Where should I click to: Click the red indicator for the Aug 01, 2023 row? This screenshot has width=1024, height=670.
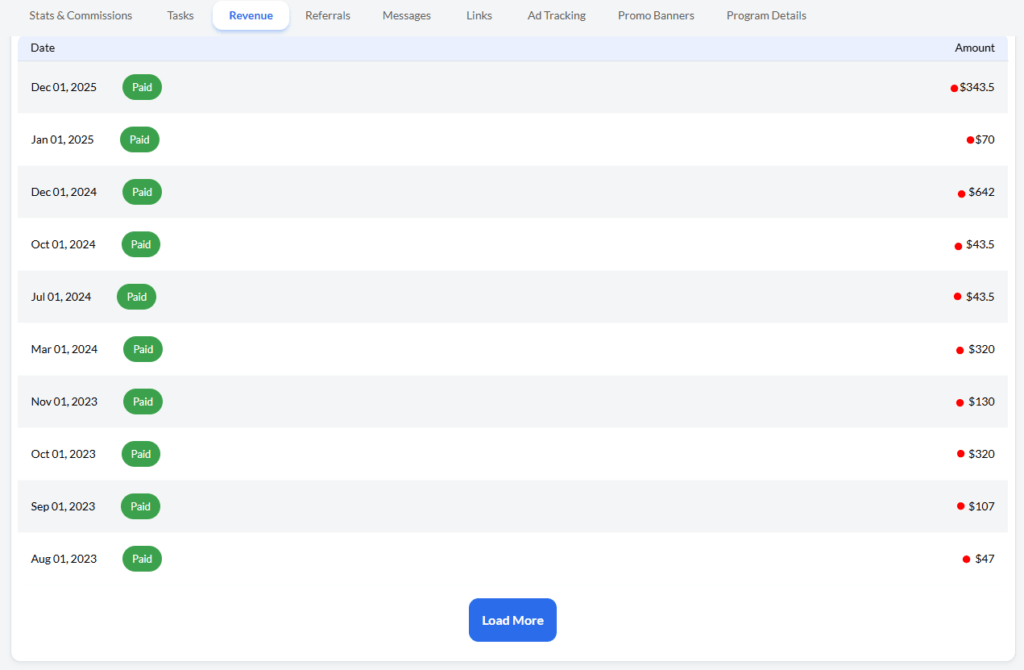click(965, 558)
